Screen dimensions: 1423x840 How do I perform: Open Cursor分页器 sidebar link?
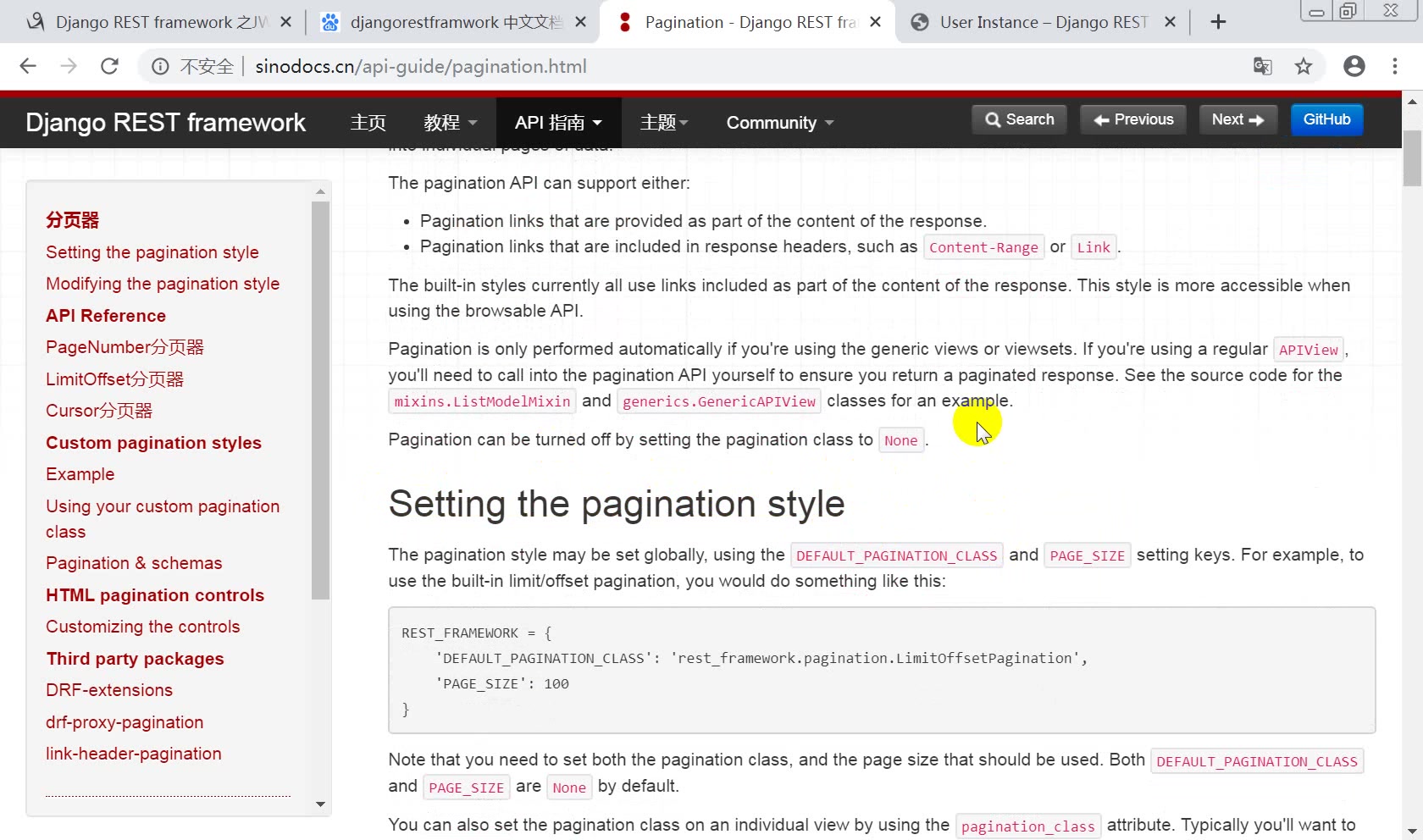pyautogui.click(x=99, y=411)
